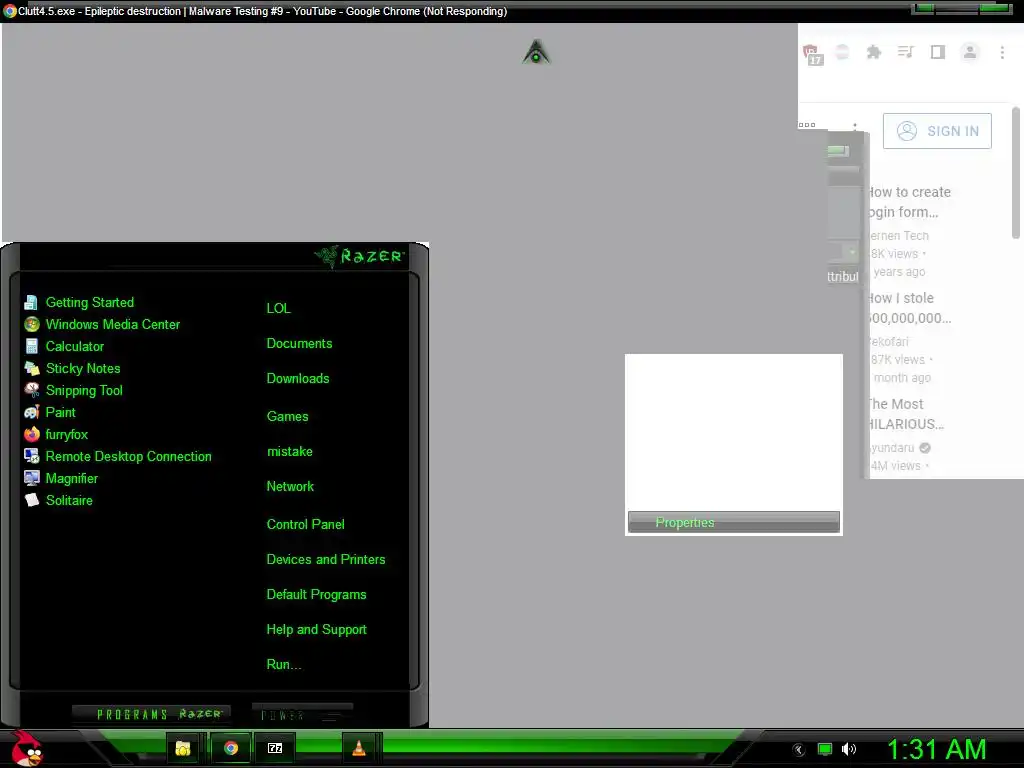
Task: Expand the Programs Razer list button
Action: [152, 714]
